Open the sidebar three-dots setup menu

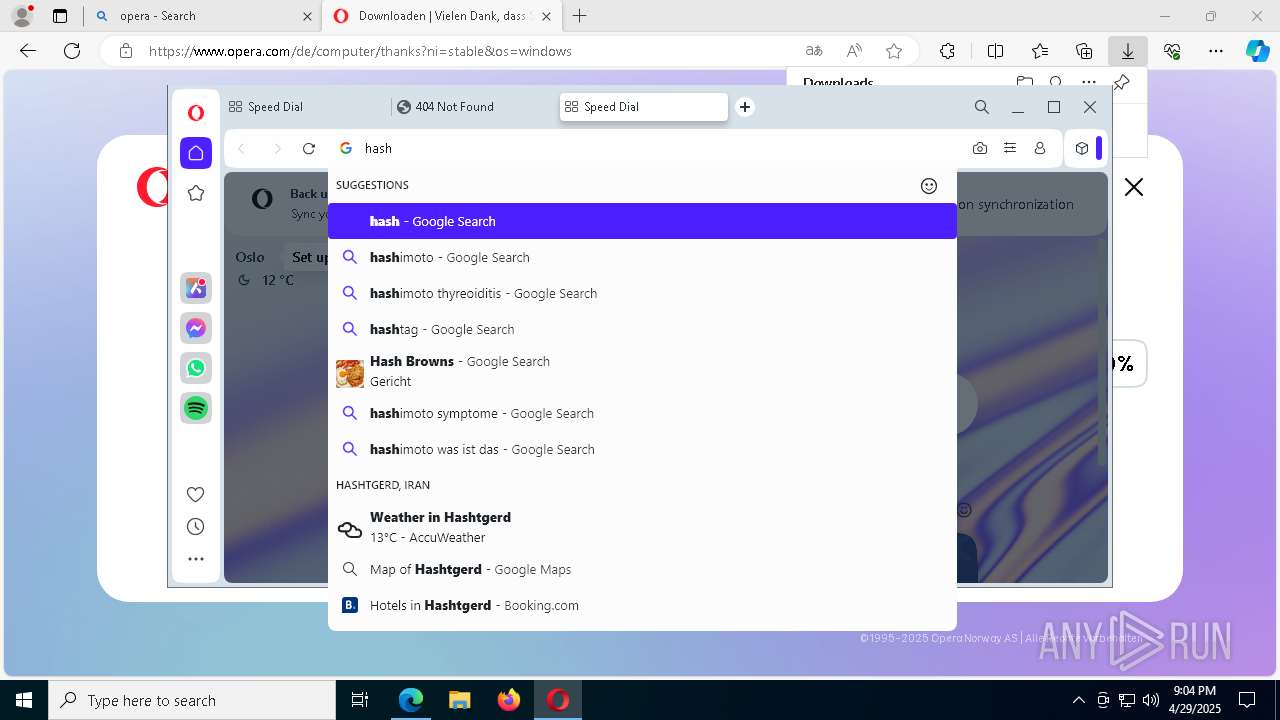pos(196,559)
